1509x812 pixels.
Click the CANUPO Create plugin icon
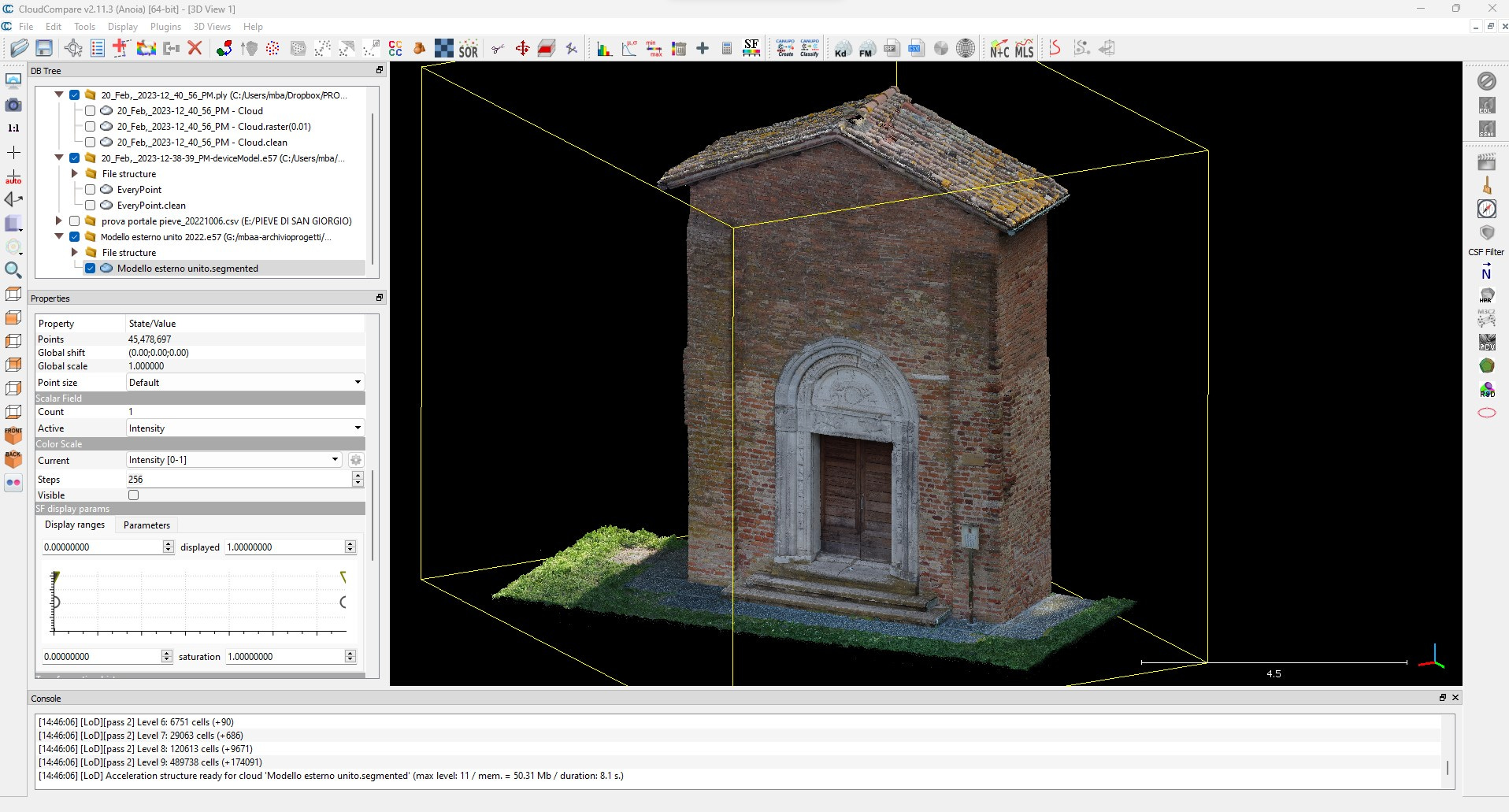785,48
